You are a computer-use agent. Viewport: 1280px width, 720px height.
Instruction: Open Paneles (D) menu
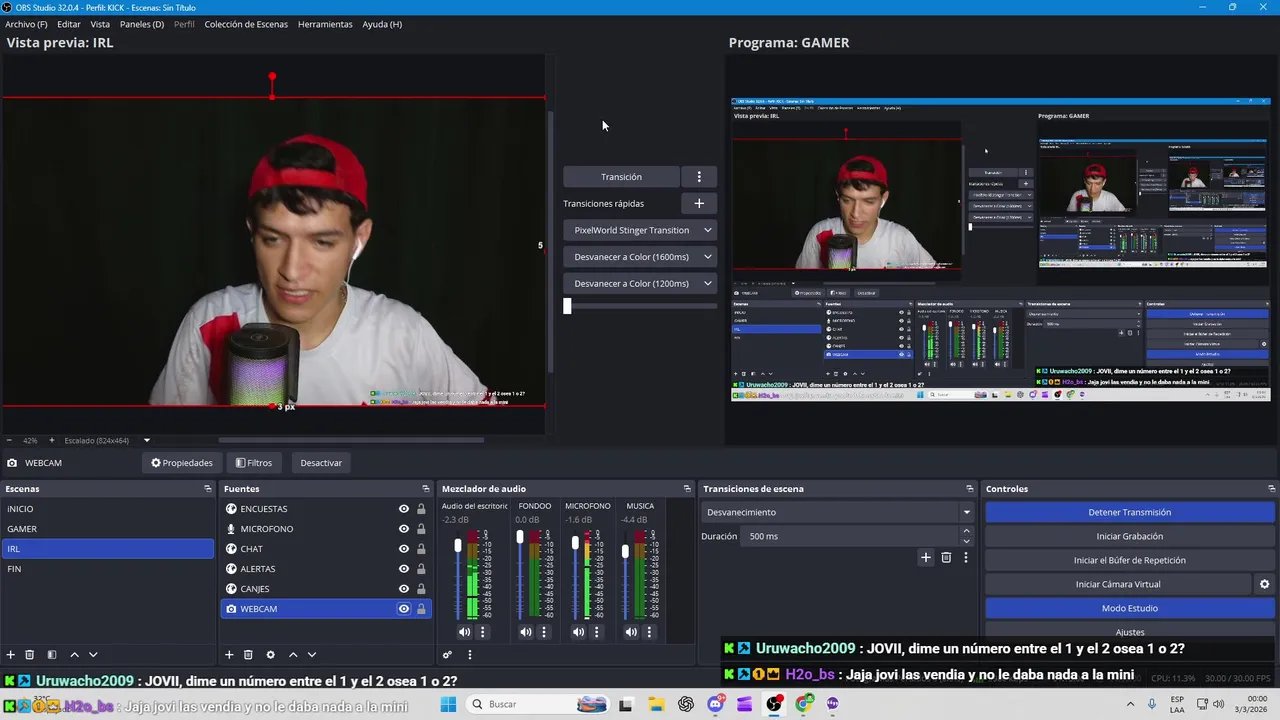click(x=142, y=24)
